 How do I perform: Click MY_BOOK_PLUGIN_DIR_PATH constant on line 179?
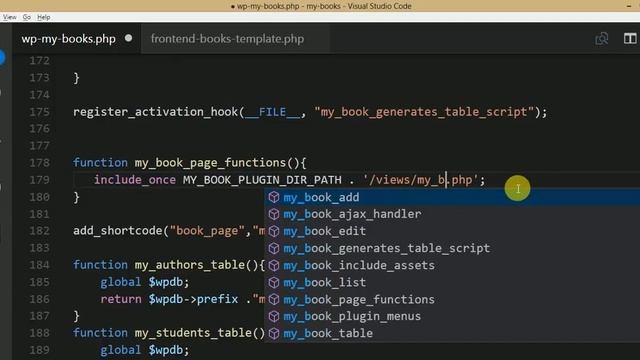(262, 180)
